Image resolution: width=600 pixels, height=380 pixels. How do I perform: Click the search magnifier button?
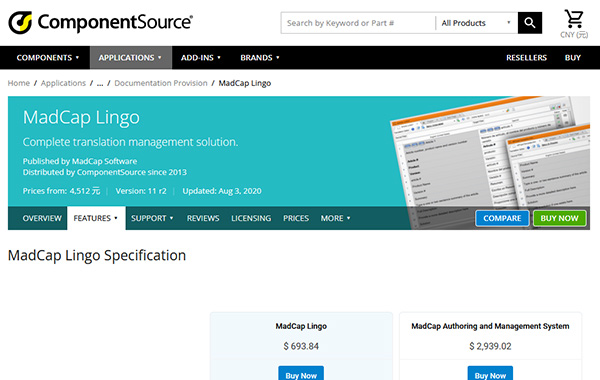[530, 23]
